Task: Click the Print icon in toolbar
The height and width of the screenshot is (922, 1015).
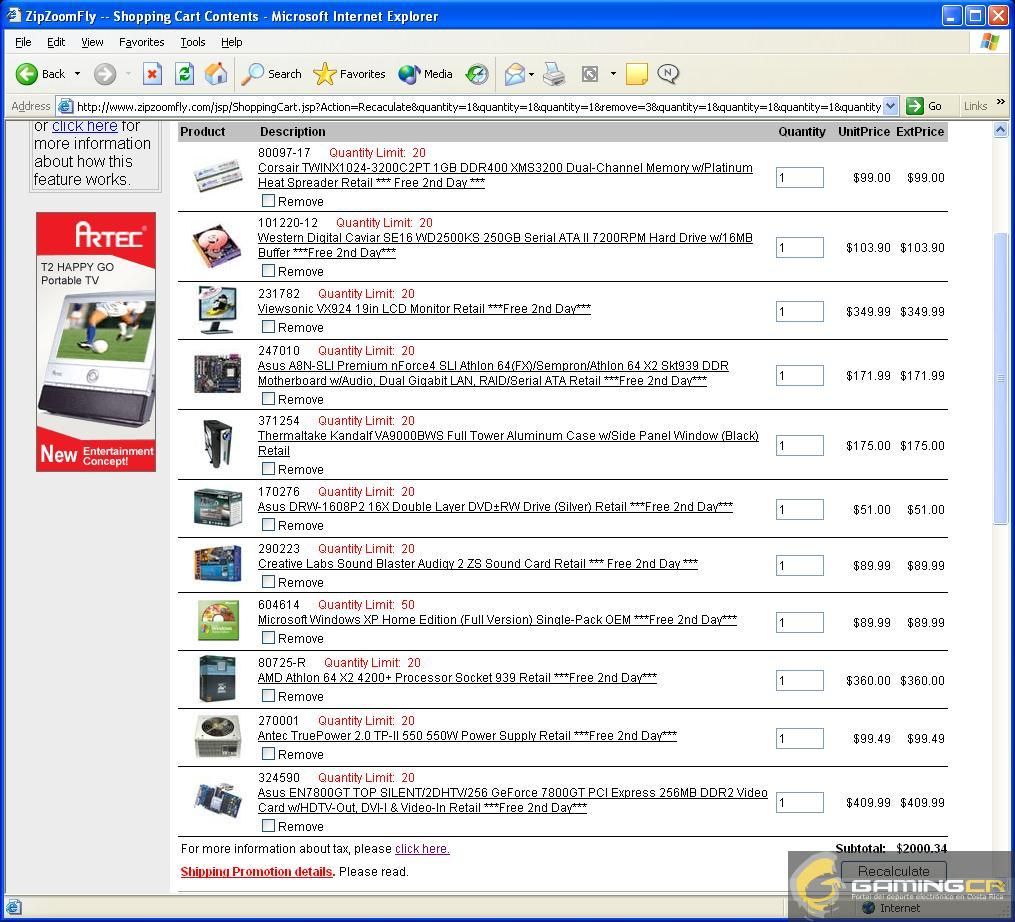Action: (554, 74)
